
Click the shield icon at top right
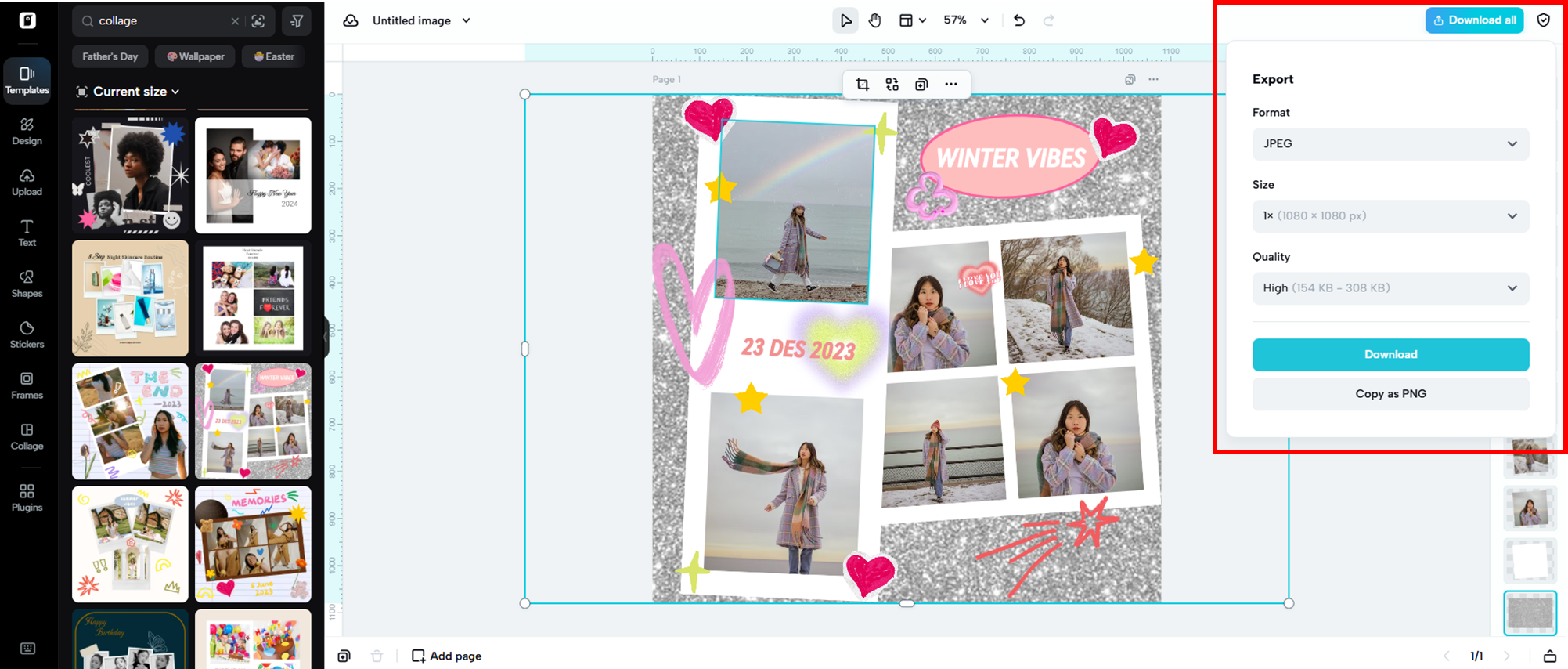coord(1543,20)
